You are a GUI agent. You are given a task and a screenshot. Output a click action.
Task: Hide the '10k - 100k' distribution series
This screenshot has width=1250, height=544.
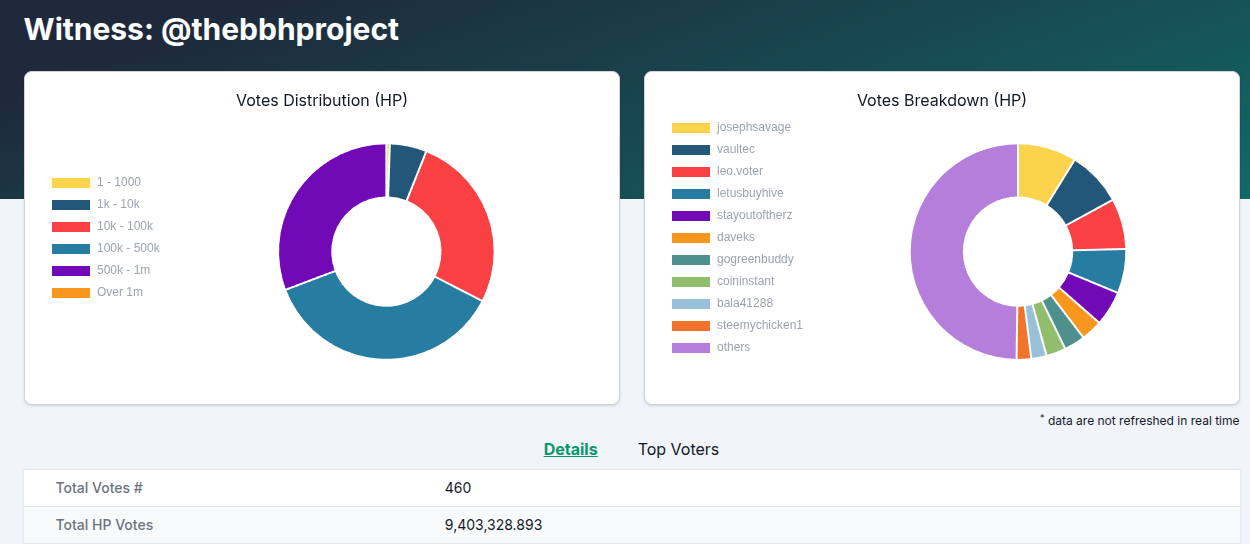pyautogui.click(x=96, y=226)
